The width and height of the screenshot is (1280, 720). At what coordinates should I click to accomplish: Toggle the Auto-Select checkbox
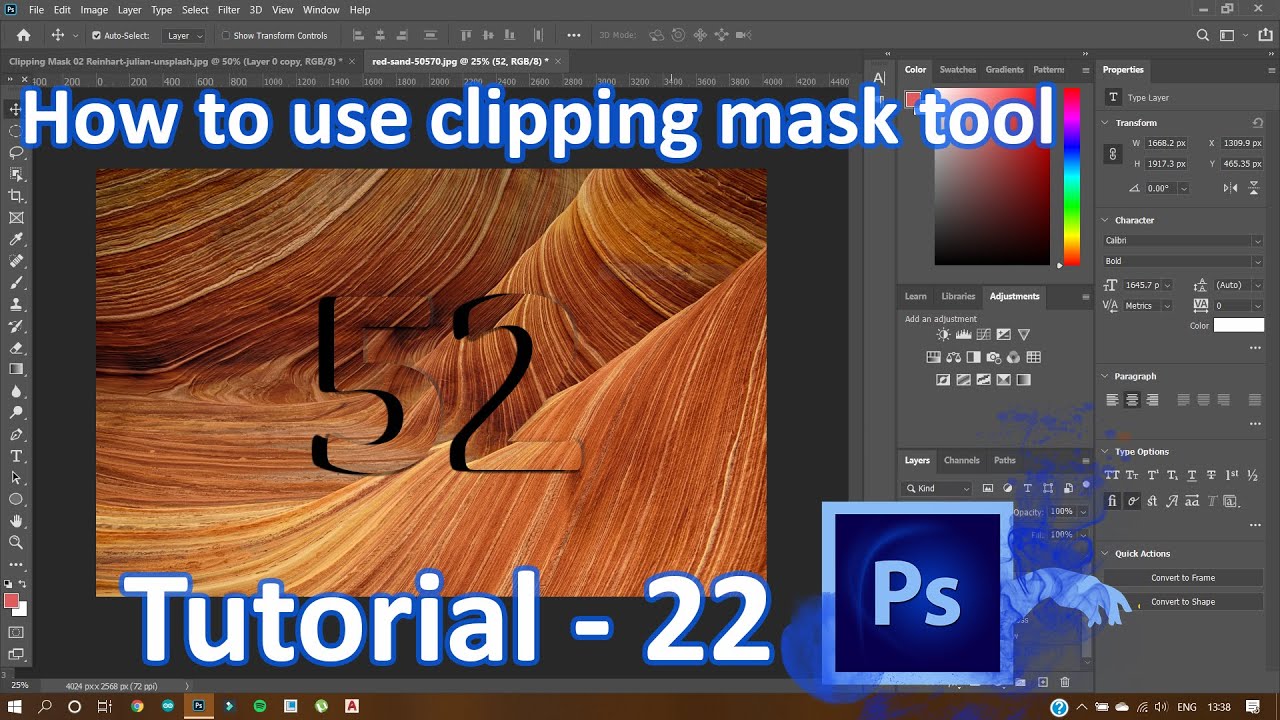coord(96,35)
